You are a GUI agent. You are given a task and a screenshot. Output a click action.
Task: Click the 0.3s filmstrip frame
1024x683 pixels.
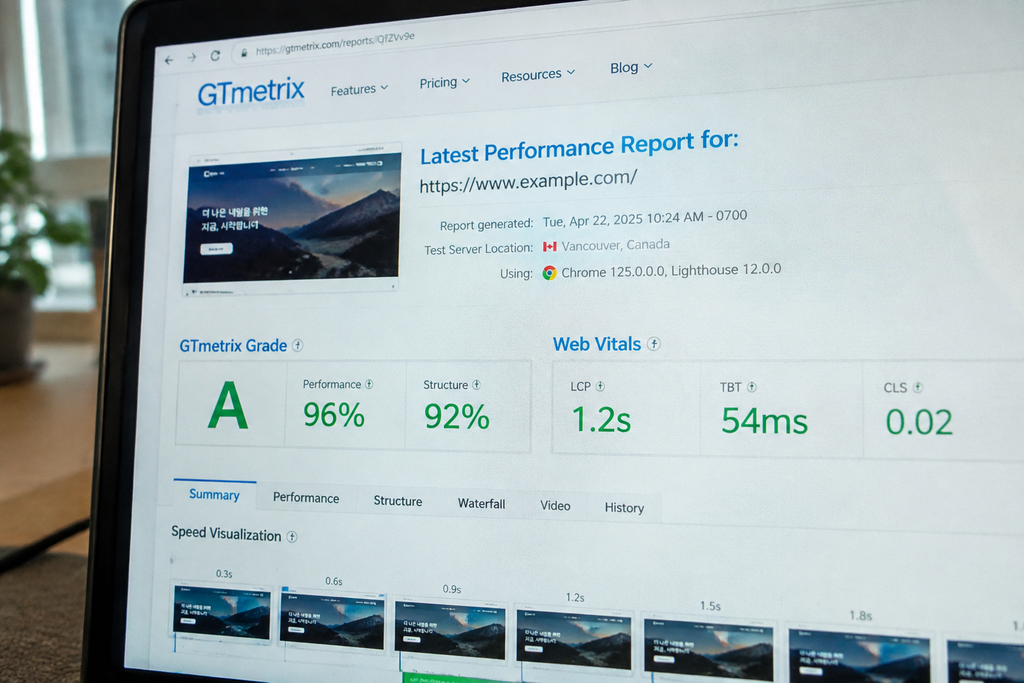click(222, 613)
